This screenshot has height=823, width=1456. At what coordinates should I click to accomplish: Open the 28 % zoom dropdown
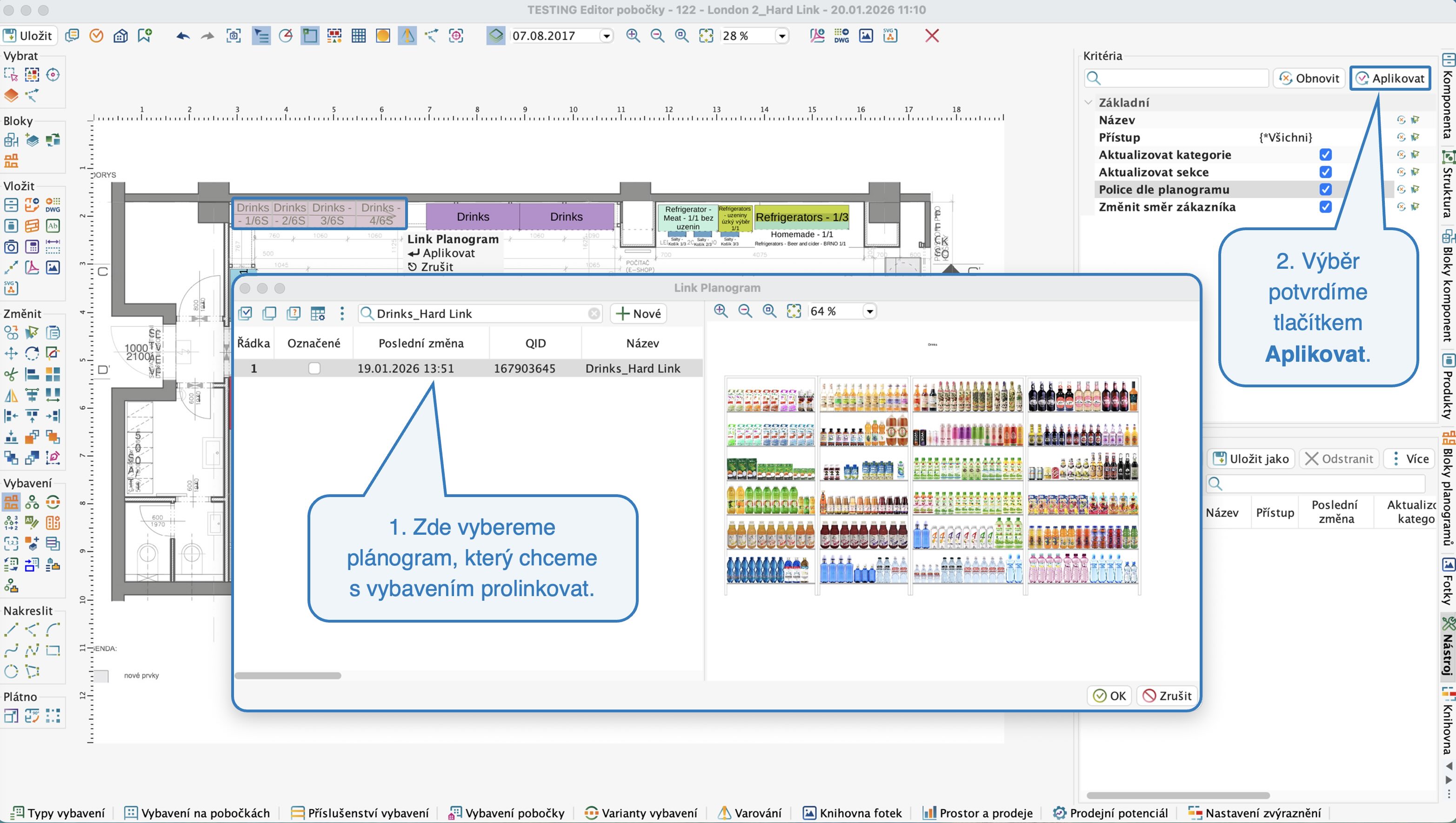click(x=781, y=36)
